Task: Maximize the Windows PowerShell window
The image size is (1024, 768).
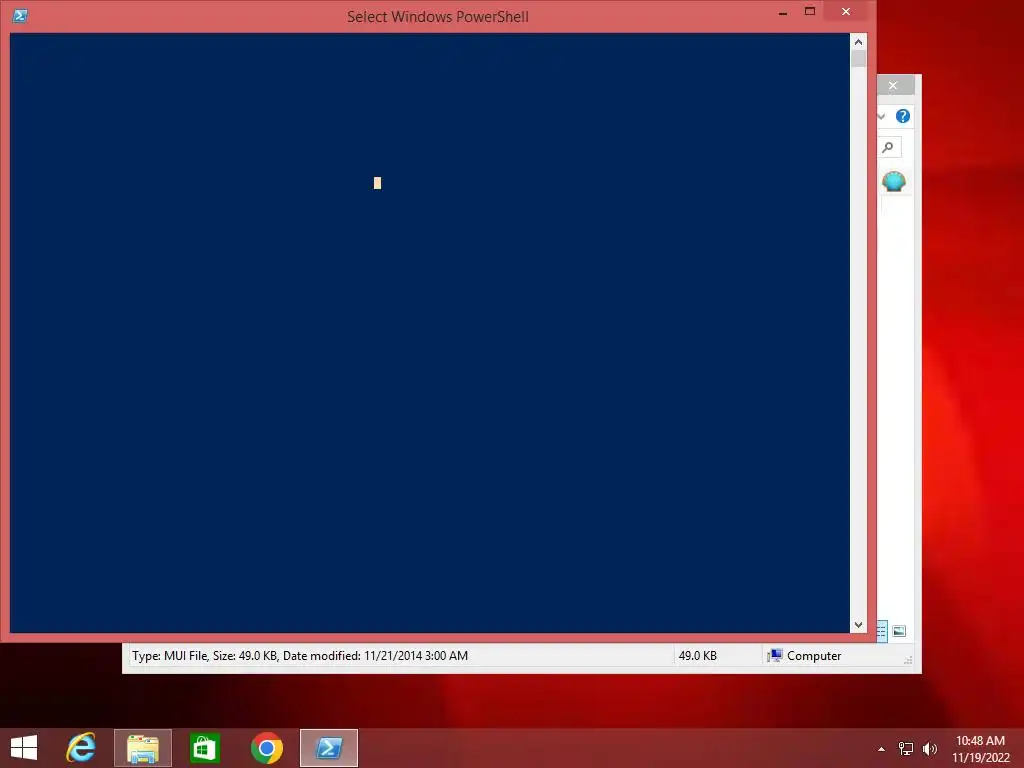Action: point(810,12)
